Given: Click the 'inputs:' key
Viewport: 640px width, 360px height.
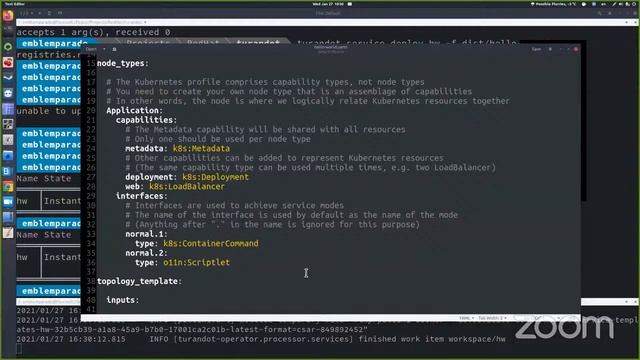Looking at the screenshot, I should pos(122,300).
